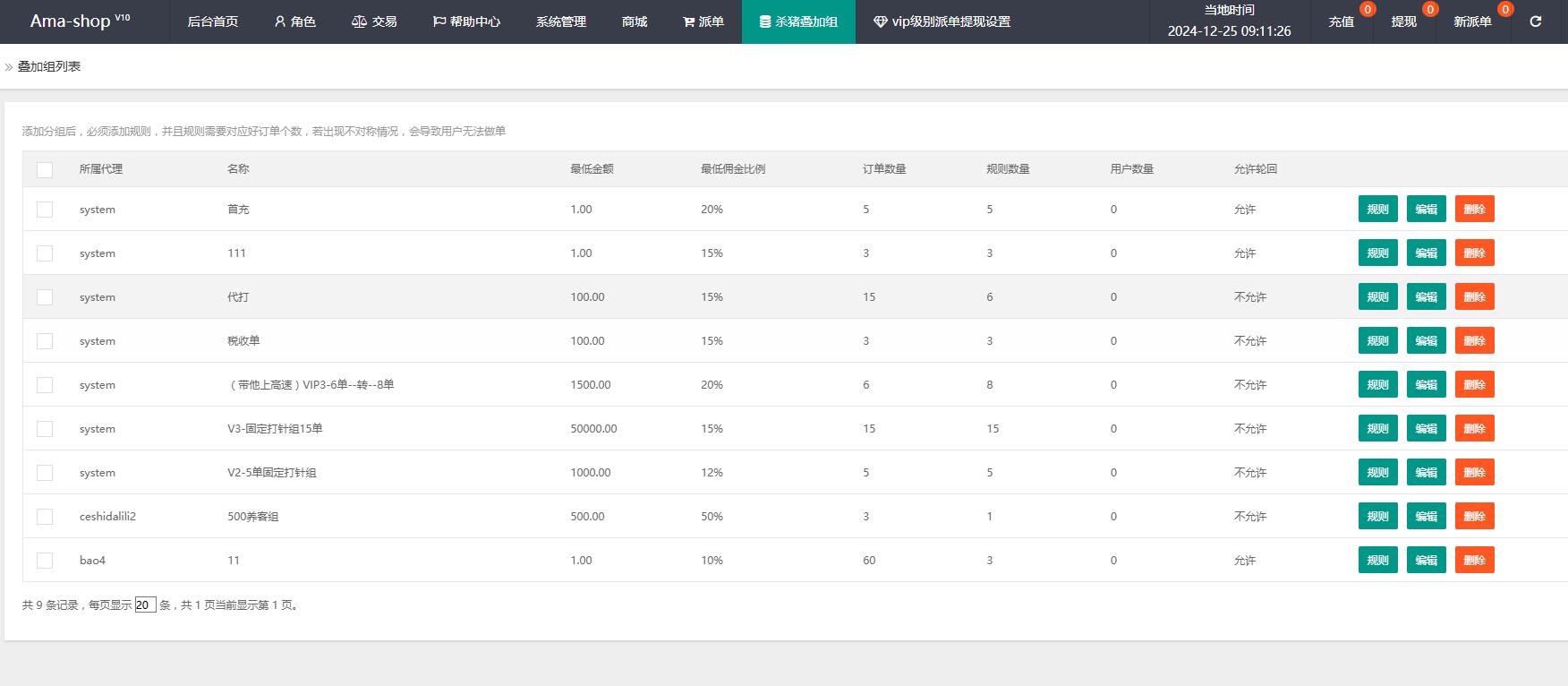Open the 系统管理 menu

coord(561,21)
